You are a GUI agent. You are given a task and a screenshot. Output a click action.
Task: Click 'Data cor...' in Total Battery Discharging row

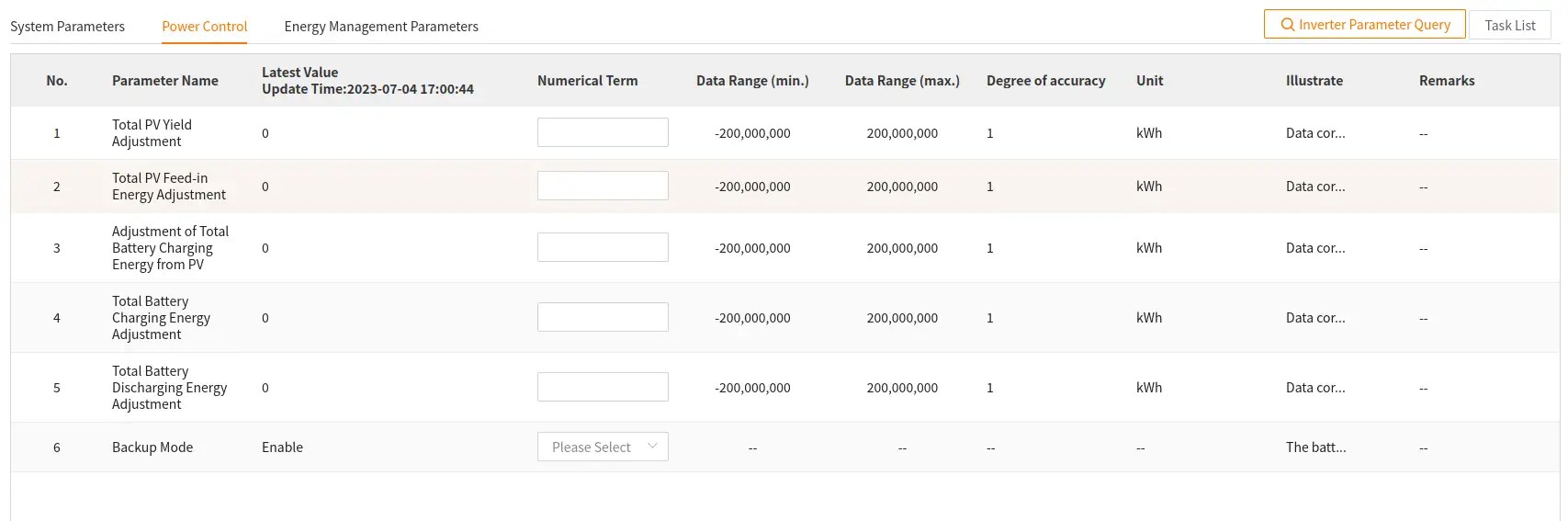click(1315, 388)
